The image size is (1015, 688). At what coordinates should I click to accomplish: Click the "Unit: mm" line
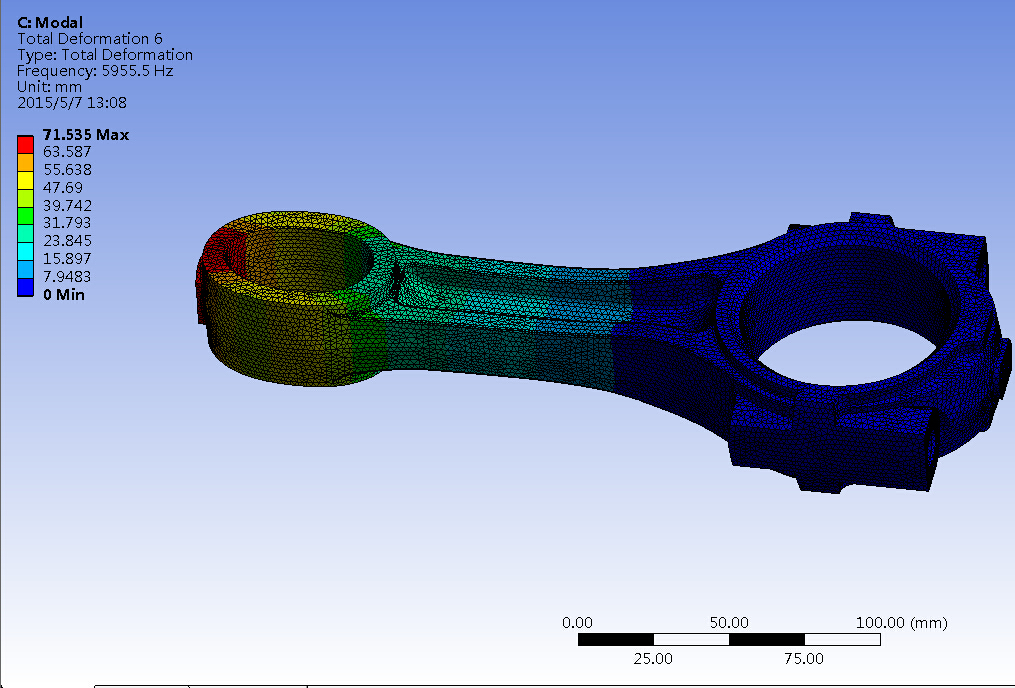(x=49, y=87)
